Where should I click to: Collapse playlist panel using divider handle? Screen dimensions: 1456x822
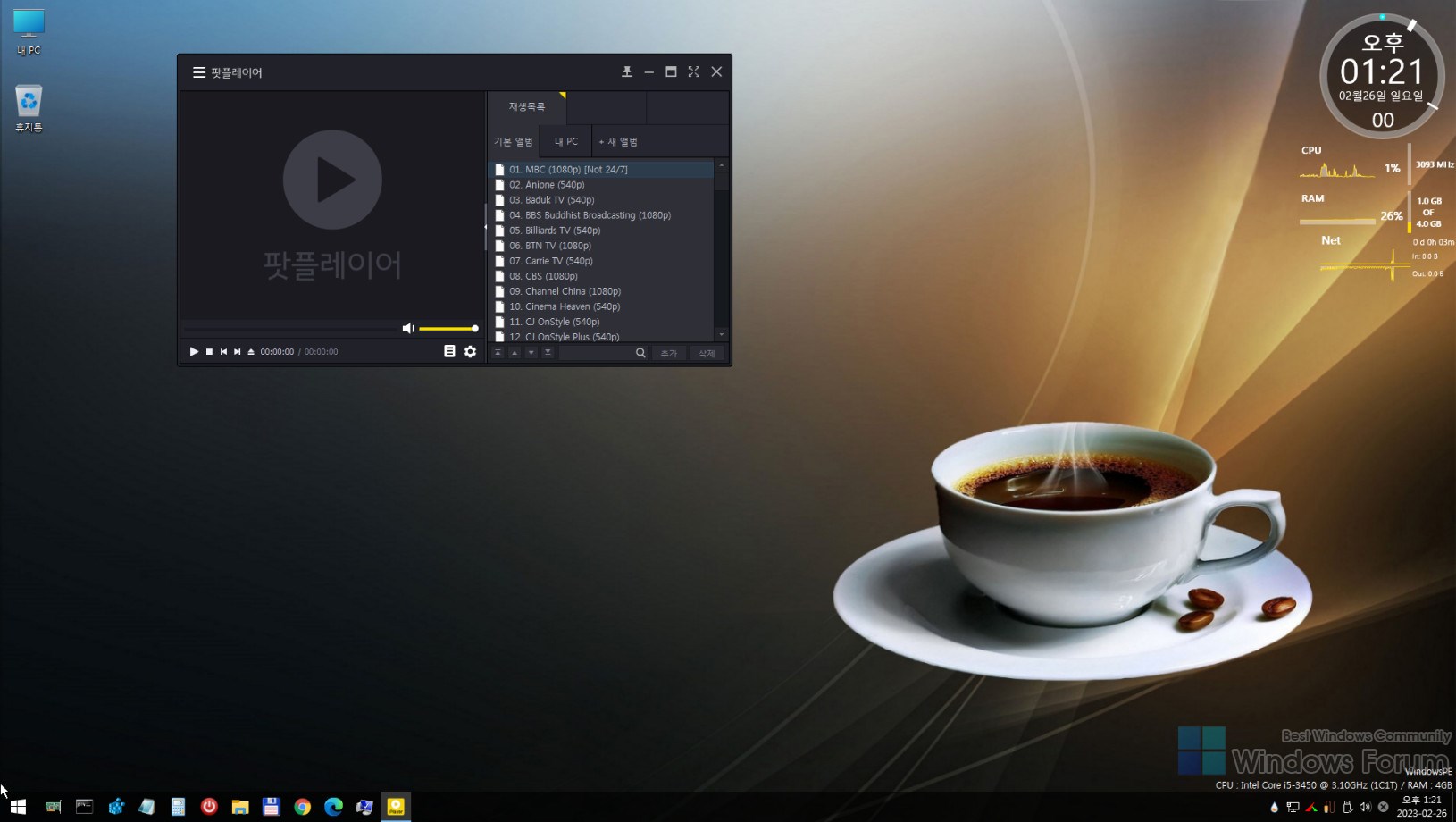click(x=486, y=227)
